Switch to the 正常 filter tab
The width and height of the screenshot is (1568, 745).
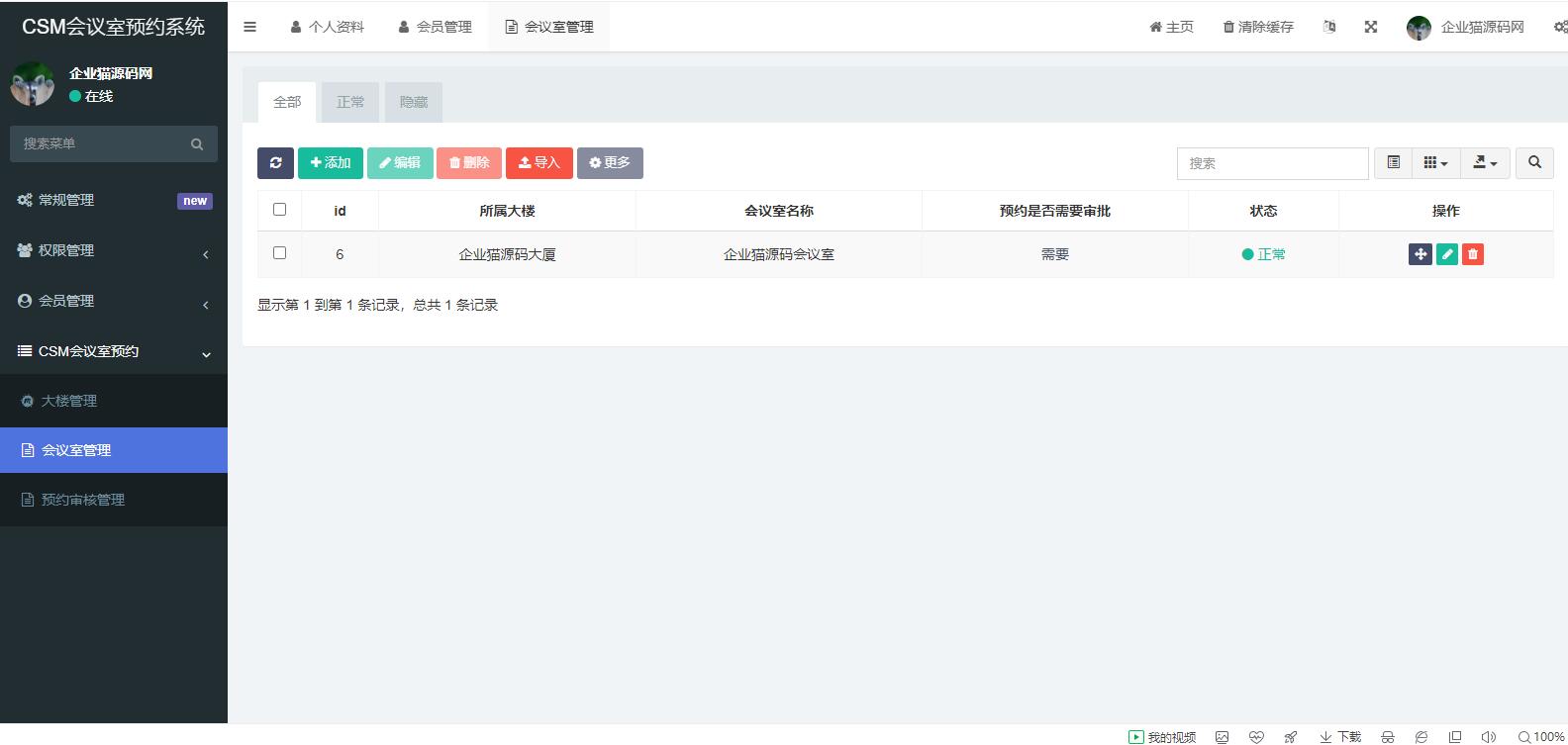[x=350, y=102]
